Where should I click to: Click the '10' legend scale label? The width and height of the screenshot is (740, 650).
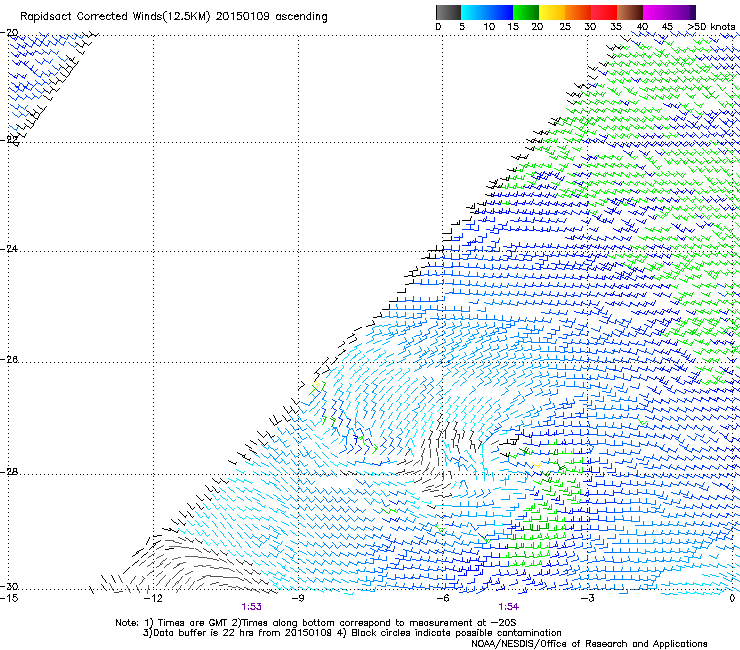[489, 27]
